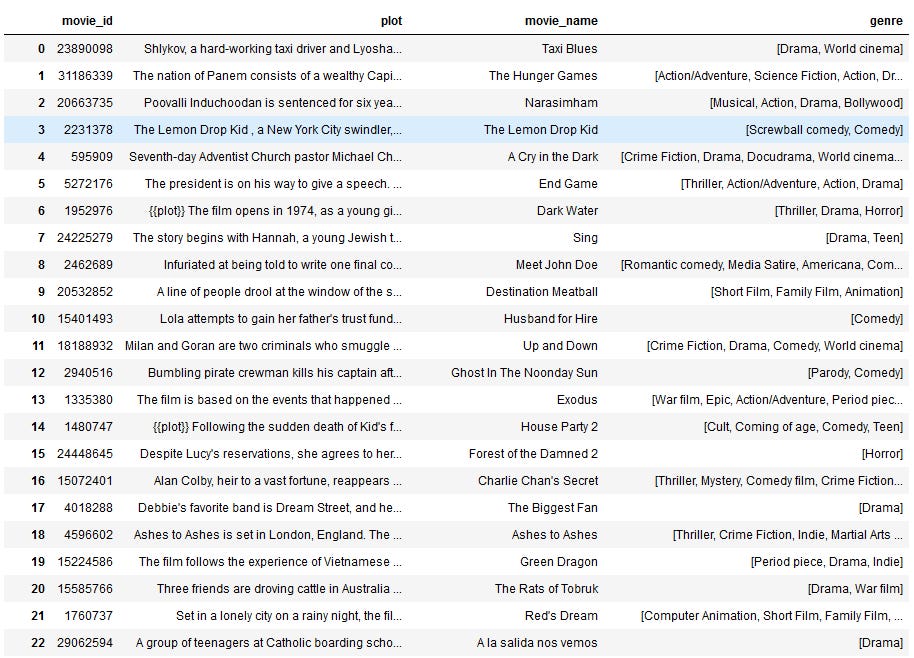
Task: Select genre '[Thriller, Drama, Horror]'
Action: [839, 211]
